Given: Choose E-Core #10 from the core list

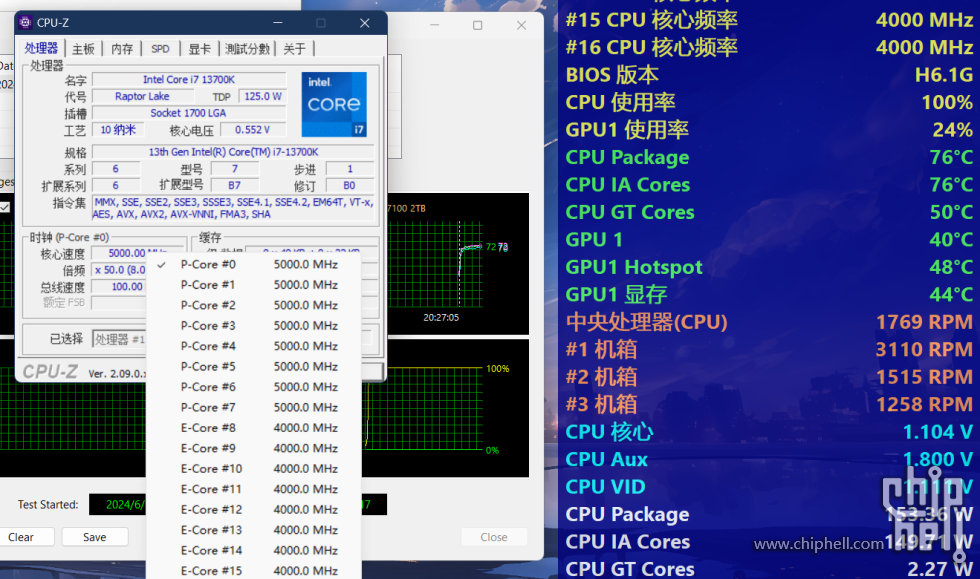Looking at the screenshot, I should (254, 468).
